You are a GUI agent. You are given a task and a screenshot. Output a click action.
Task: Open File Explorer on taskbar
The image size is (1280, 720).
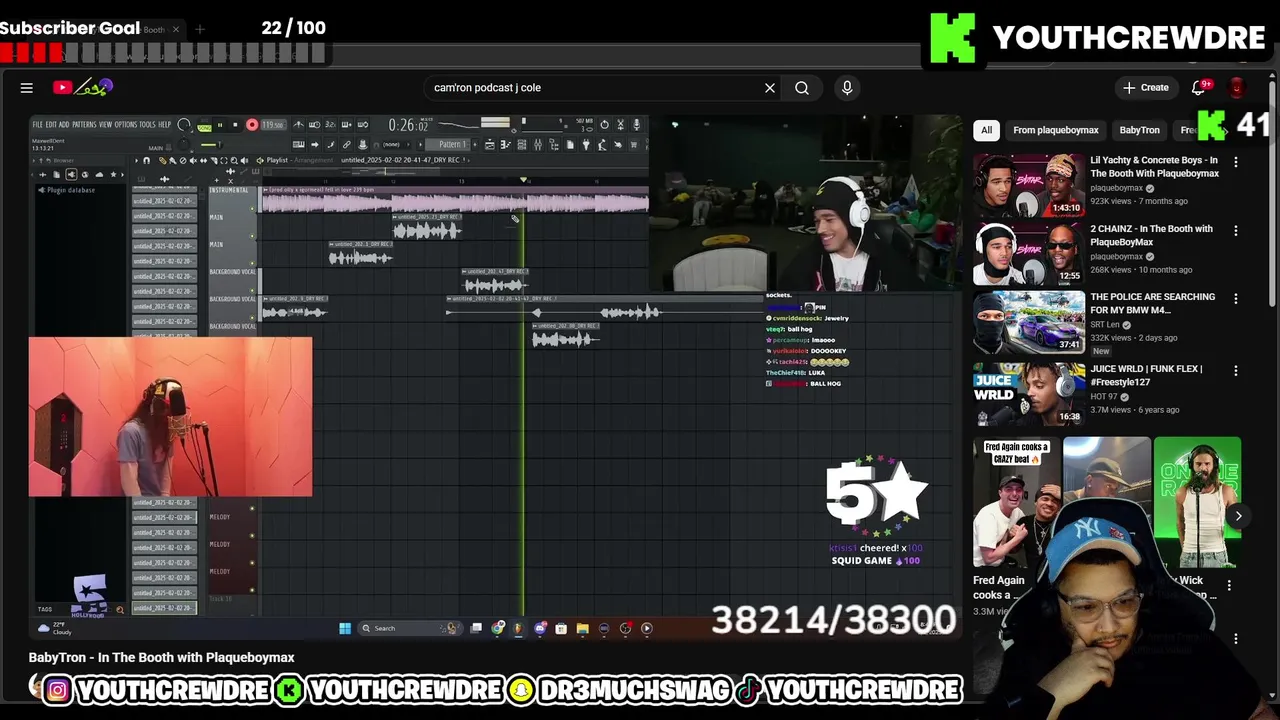point(582,628)
